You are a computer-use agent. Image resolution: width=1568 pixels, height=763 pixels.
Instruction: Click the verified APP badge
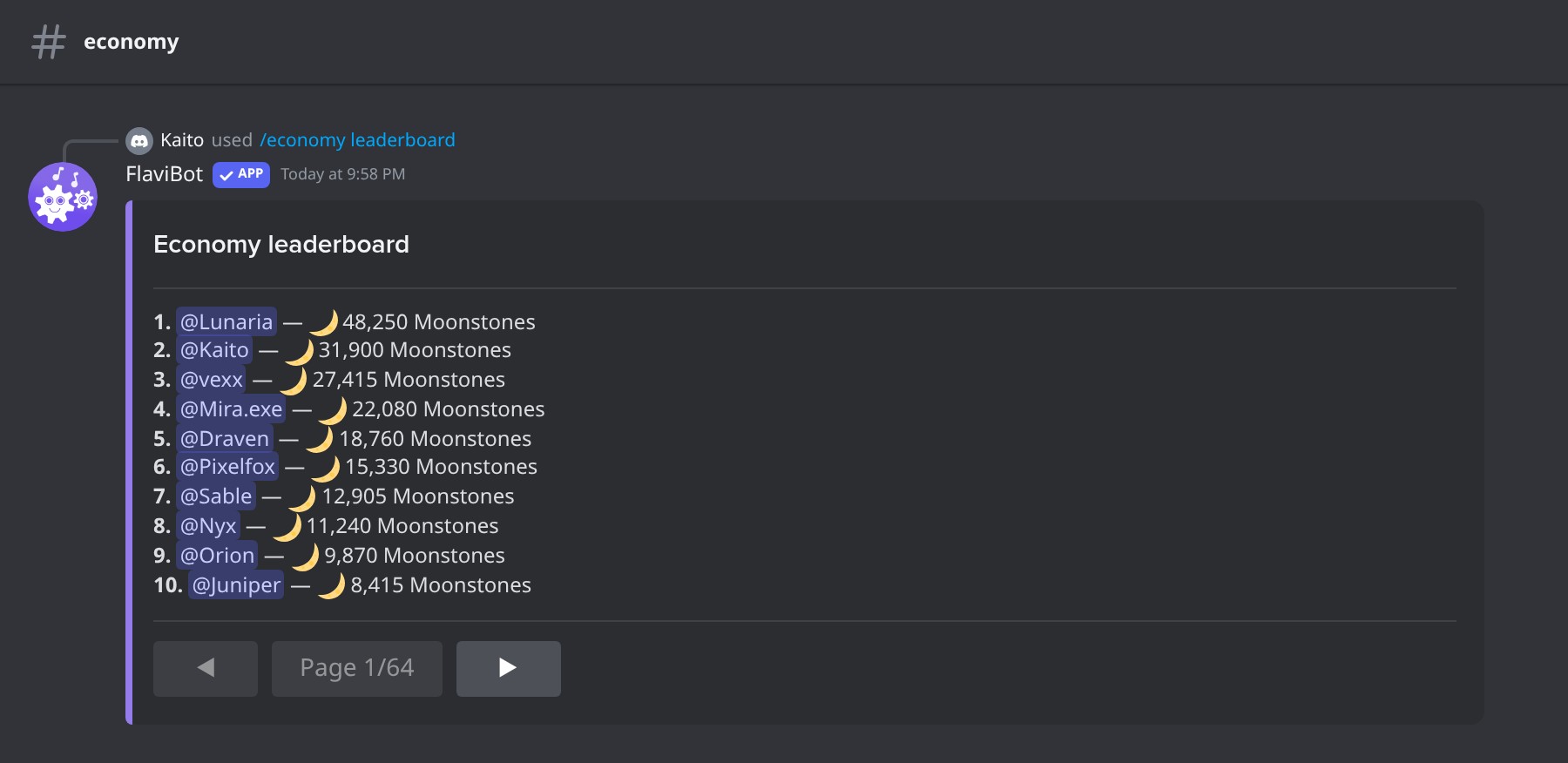[x=241, y=174]
